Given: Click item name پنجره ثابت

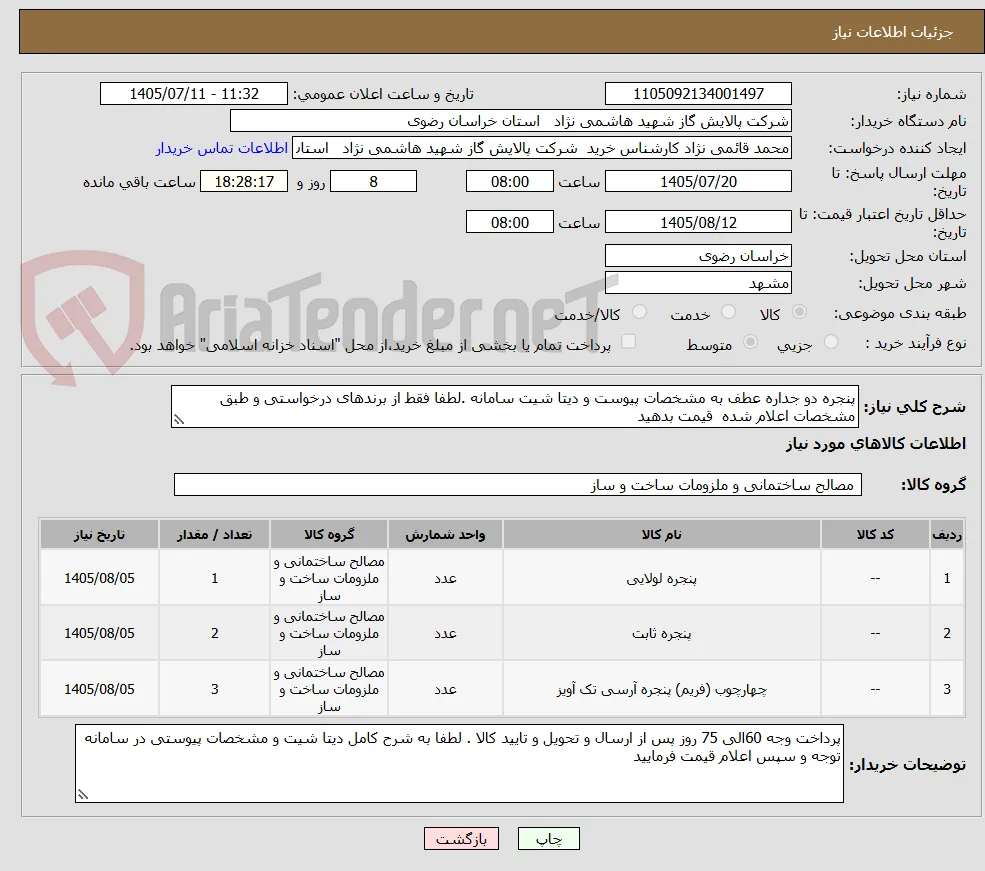Looking at the screenshot, I should coord(661,634).
